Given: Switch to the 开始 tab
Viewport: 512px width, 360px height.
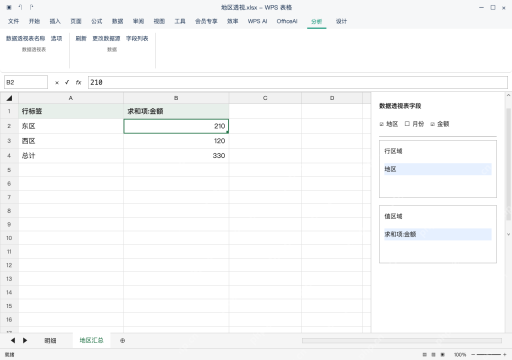Looking at the screenshot, I should coord(34,21).
